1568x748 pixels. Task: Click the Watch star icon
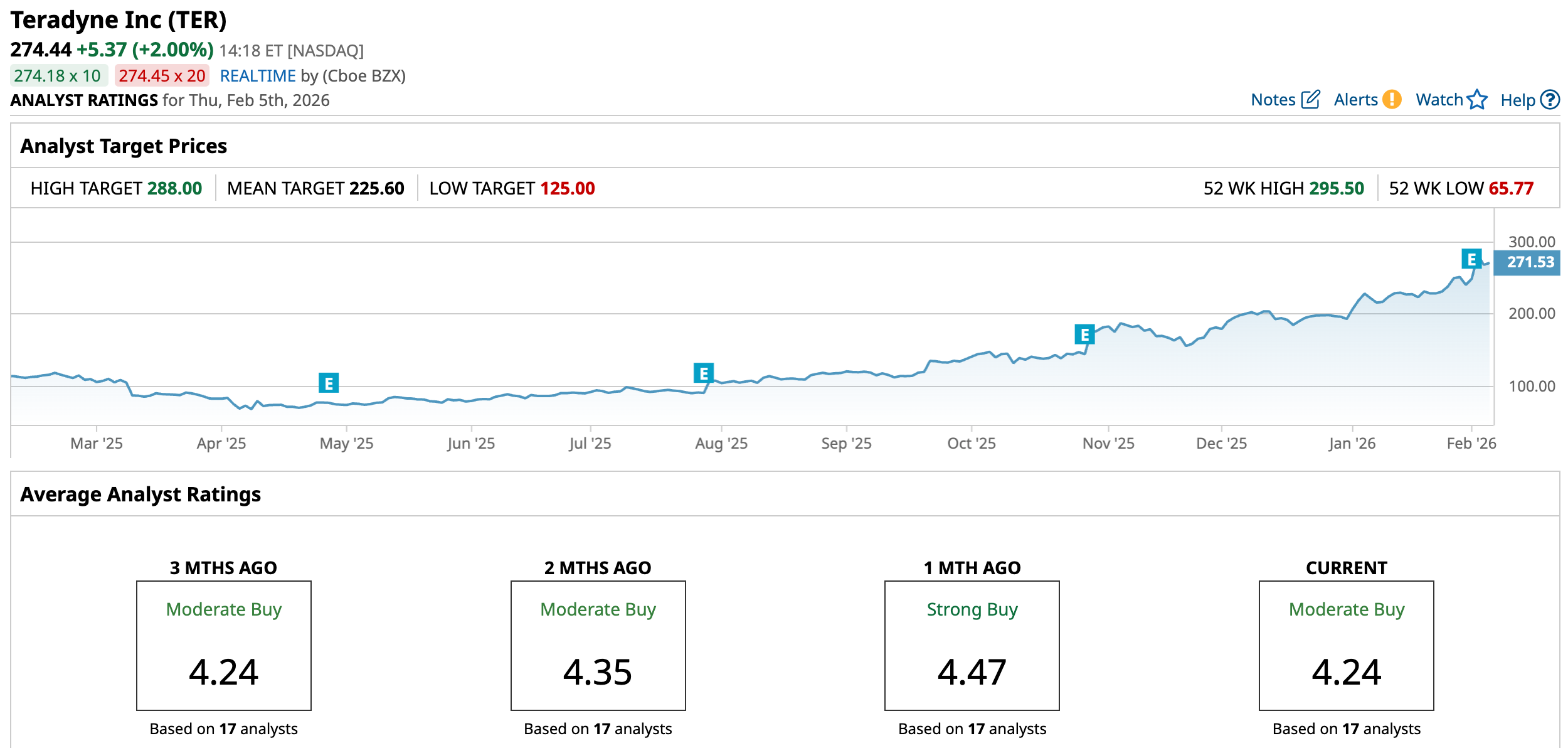click(1477, 100)
